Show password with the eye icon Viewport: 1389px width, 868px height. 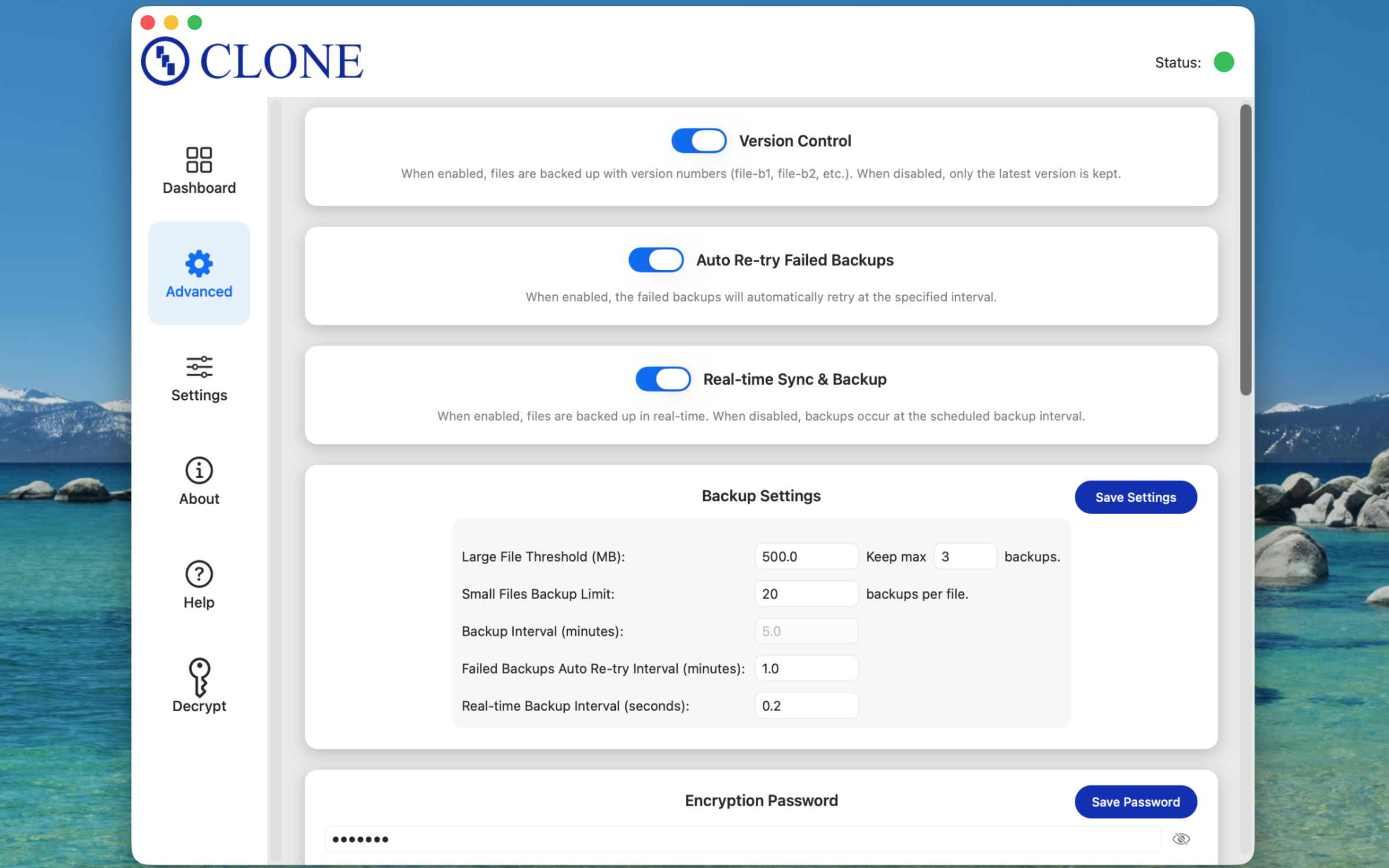tap(1181, 839)
